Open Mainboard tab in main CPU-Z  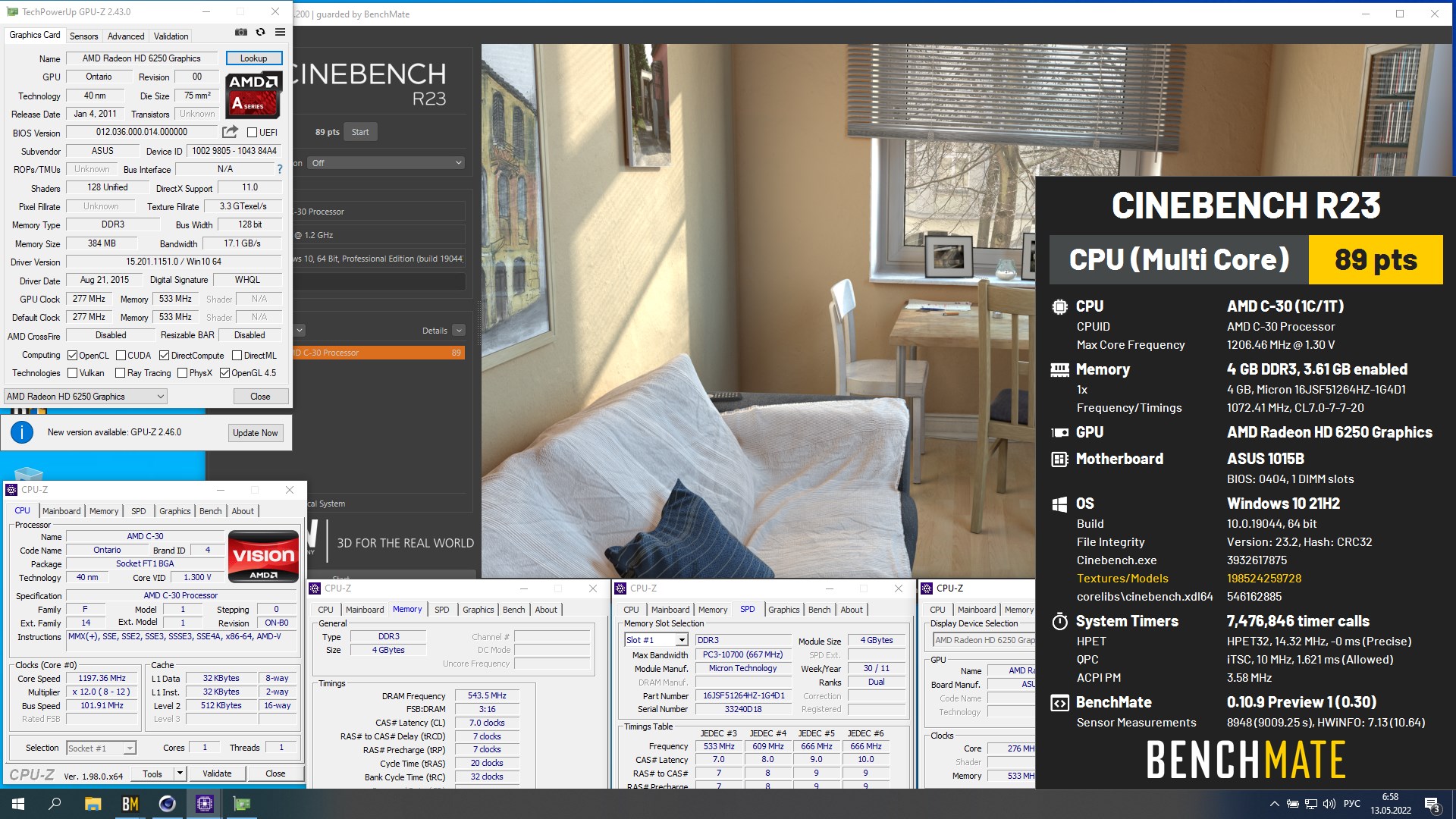coord(61,511)
